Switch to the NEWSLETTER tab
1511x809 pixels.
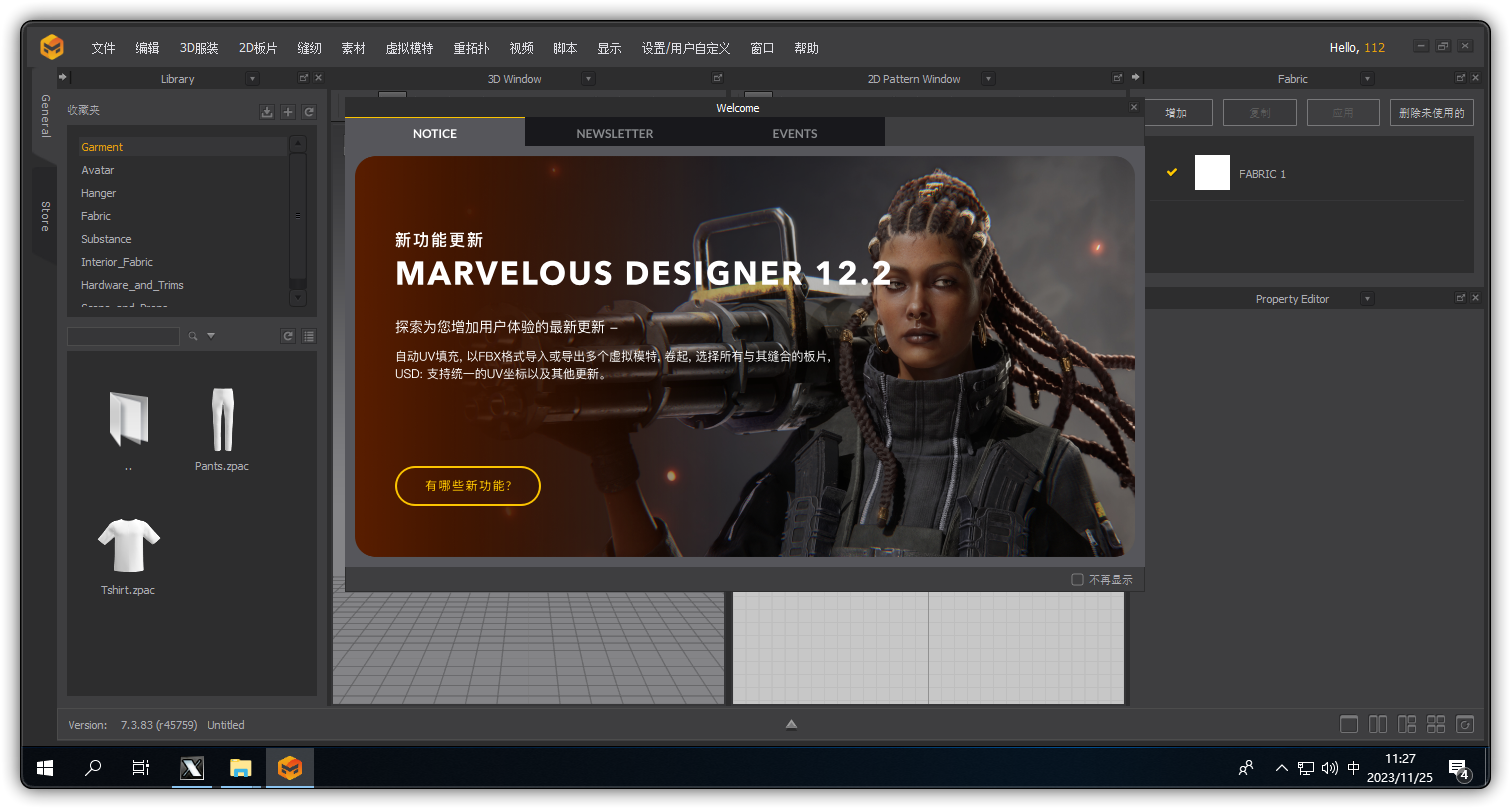point(615,132)
